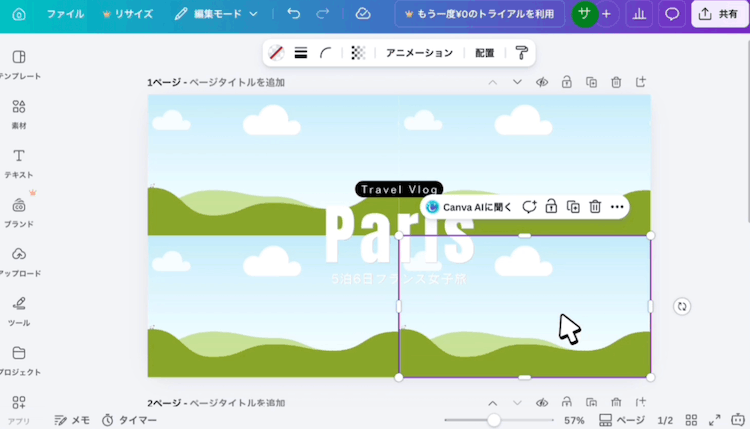Open more options three-dot menu
750x429 pixels.
pos(617,207)
